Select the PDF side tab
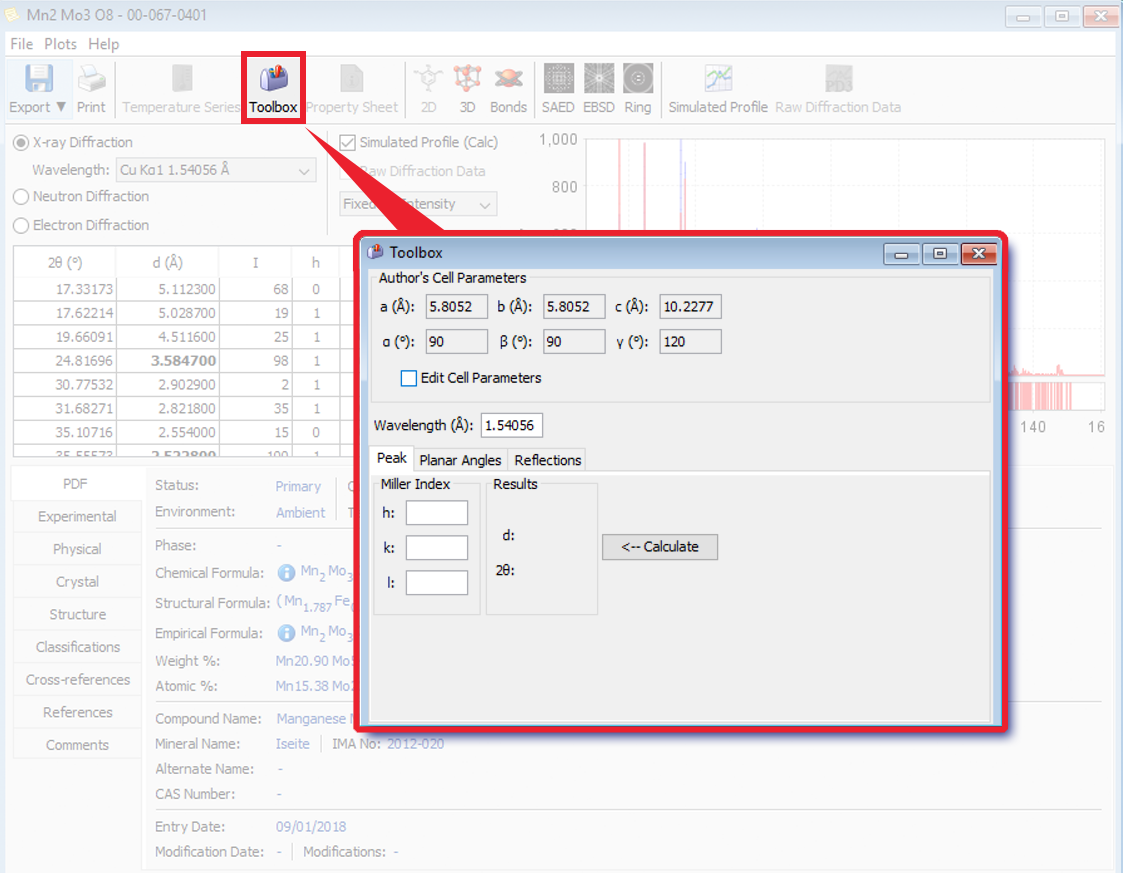The width and height of the screenshot is (1123, 873). tap(77, 484)
